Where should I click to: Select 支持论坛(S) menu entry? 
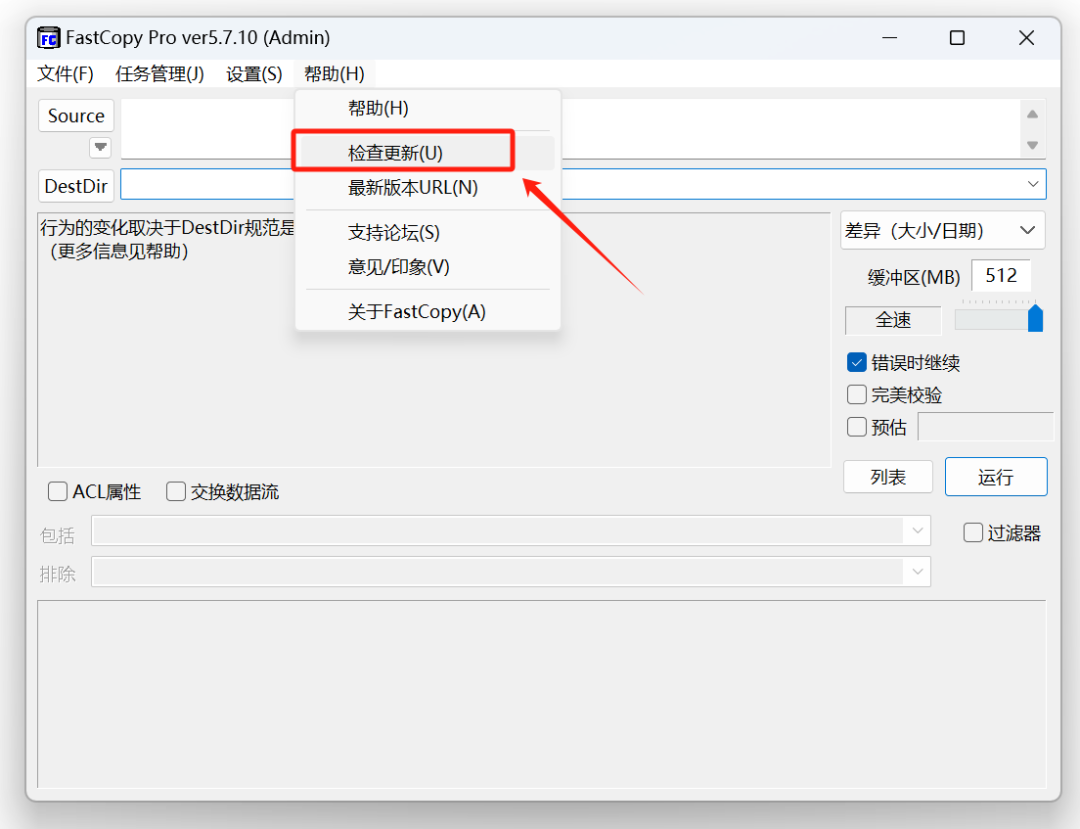tap(428, 233)
